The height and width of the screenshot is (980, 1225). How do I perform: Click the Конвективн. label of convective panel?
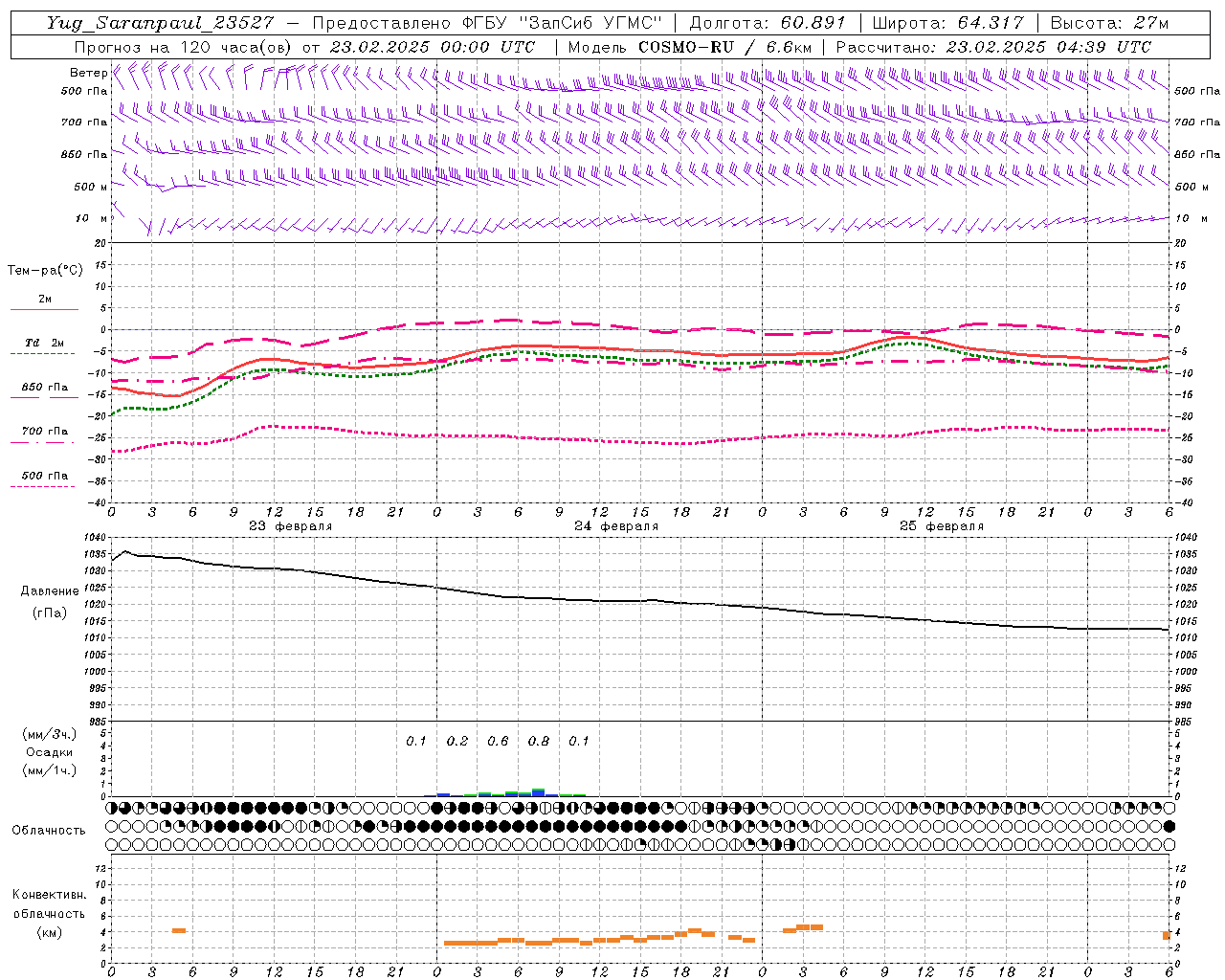click(x=49, y=895)
